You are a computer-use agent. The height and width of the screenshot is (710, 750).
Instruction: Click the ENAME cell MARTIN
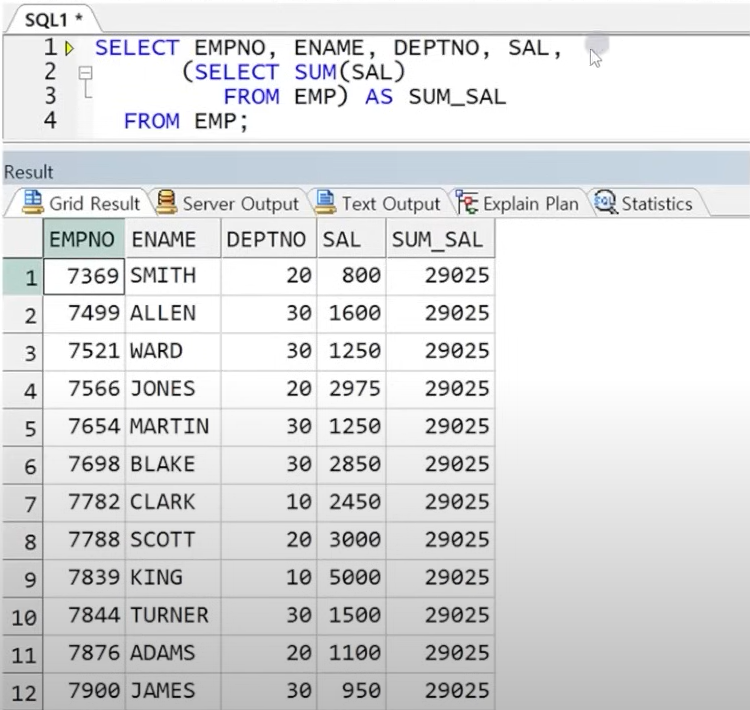173,427
